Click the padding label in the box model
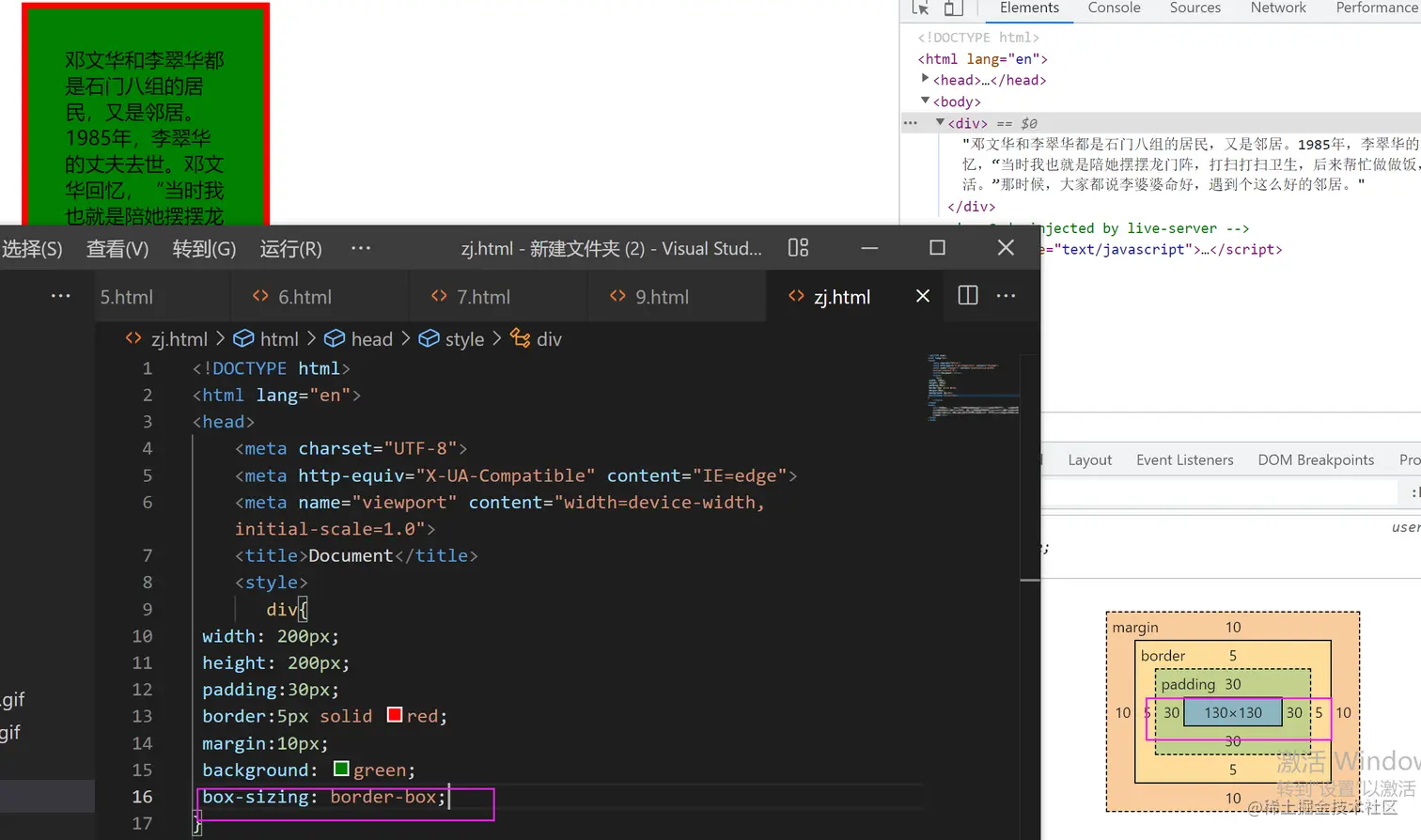This screenshot has width=1421, height=840. 1188,685
